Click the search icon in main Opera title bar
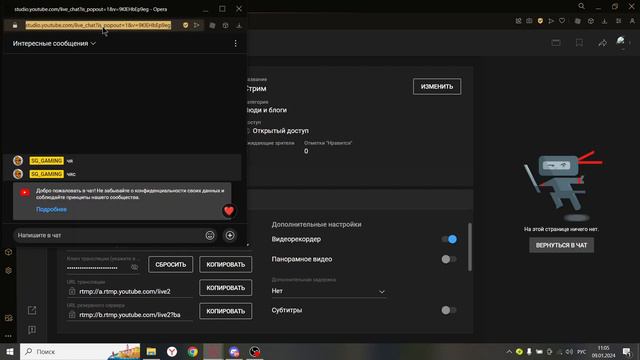The width and height of the screenshot is (640, 360). click(581, 6)
